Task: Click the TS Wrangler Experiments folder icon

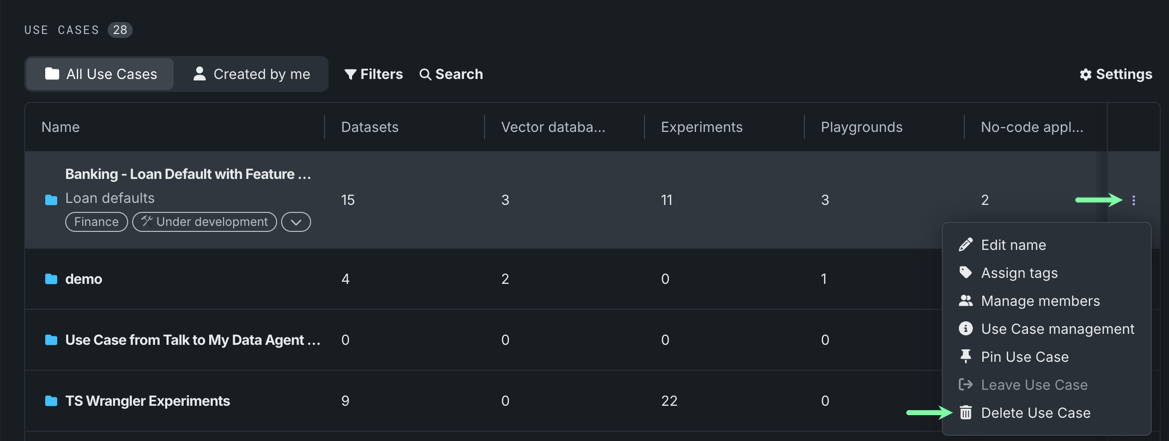Action: (x=51, y=401)
